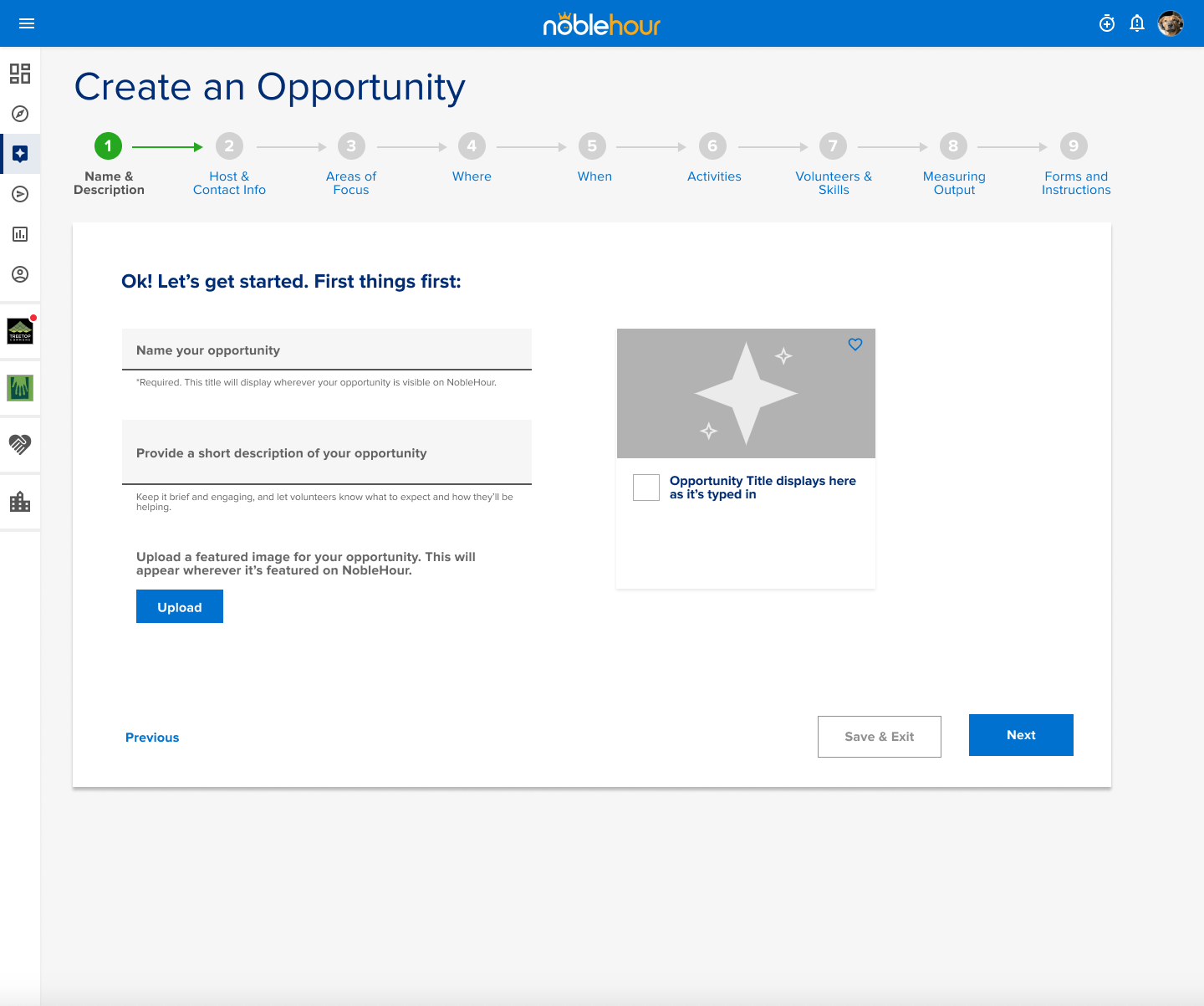Click the Name your opportunity field

click(x=327, y=350)
